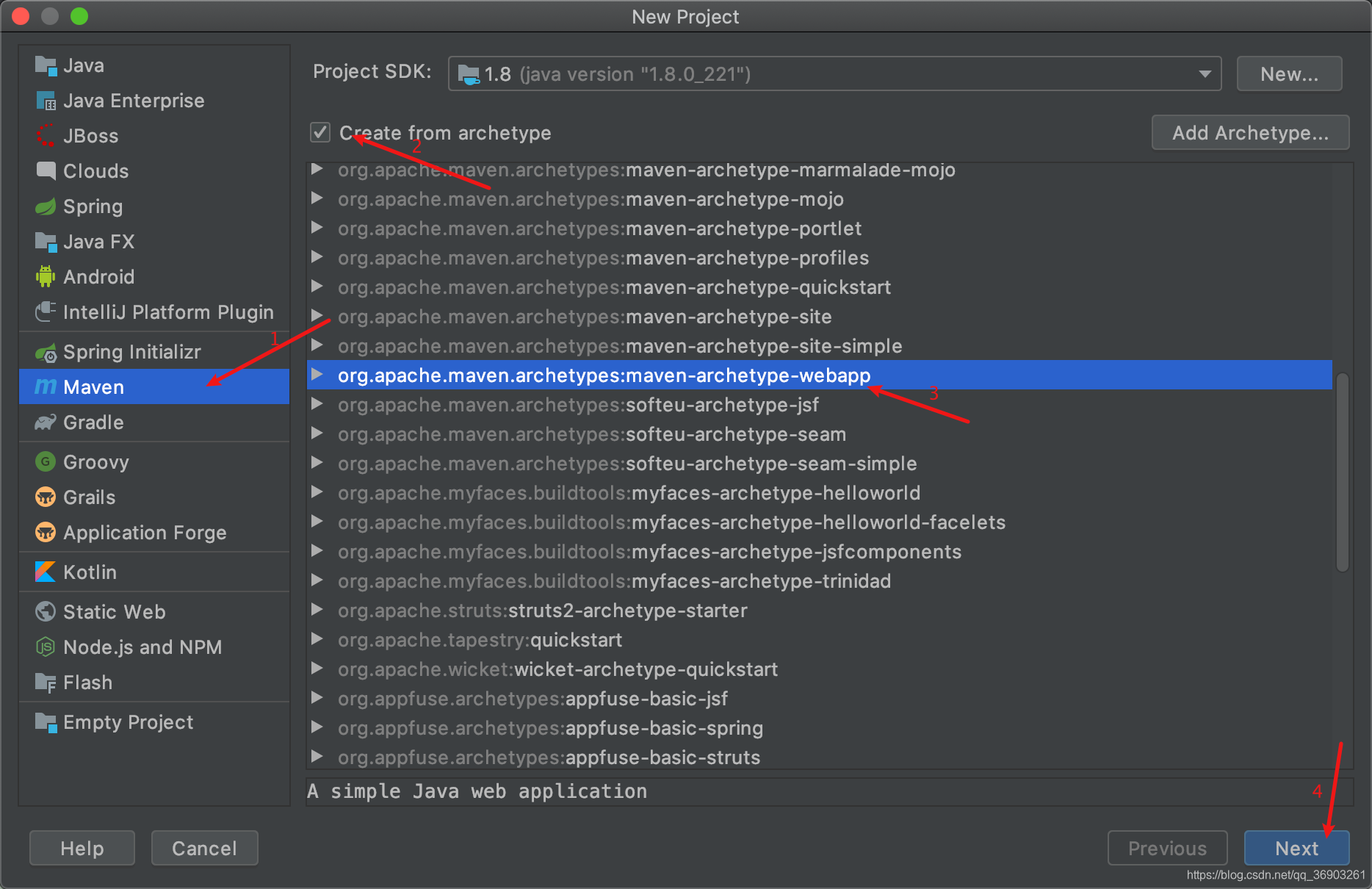Expand the appfuse-basic-spring node
The height and width of the screenshot is (889, 1372).
317,727
